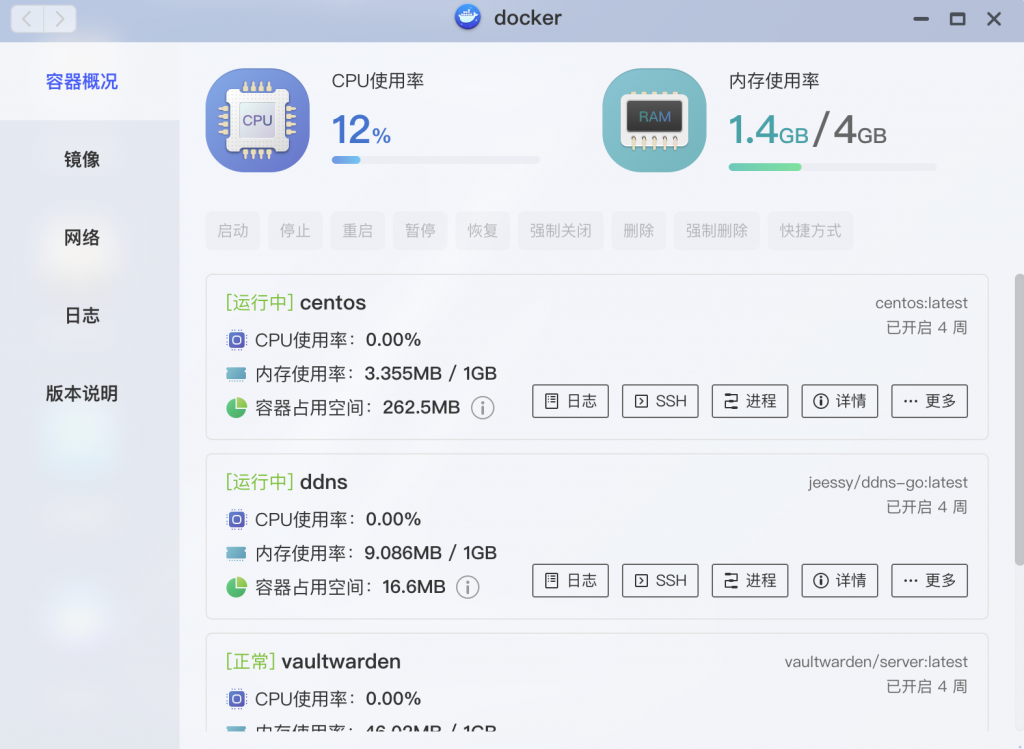View 进程 of the ddns container

click(750, 581)
